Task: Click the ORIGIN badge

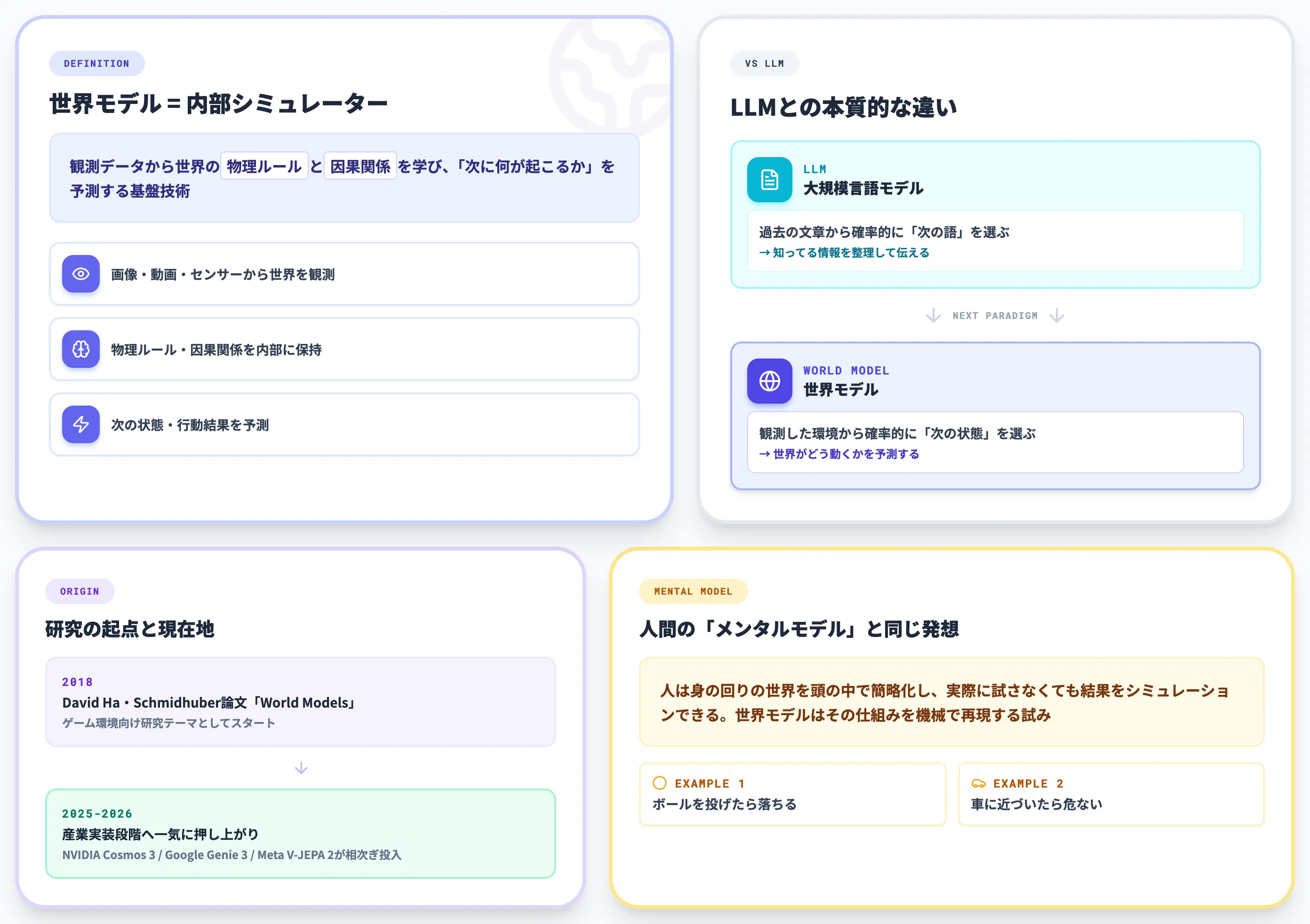Action: tap(80, 591)
